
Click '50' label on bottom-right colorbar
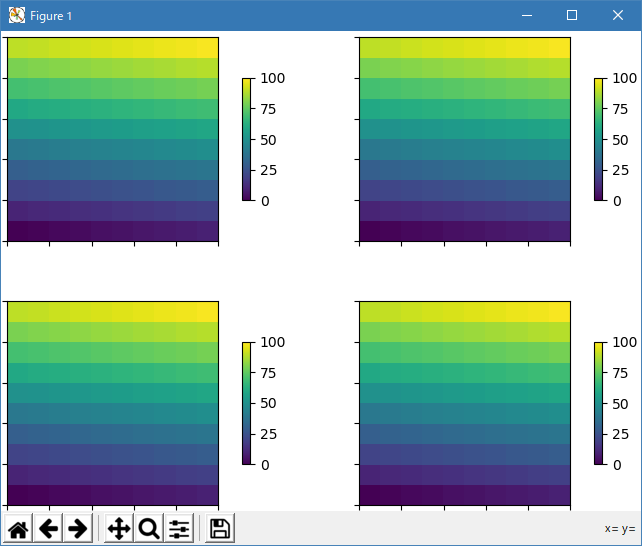pyautogui.click(x=620, y=404)
